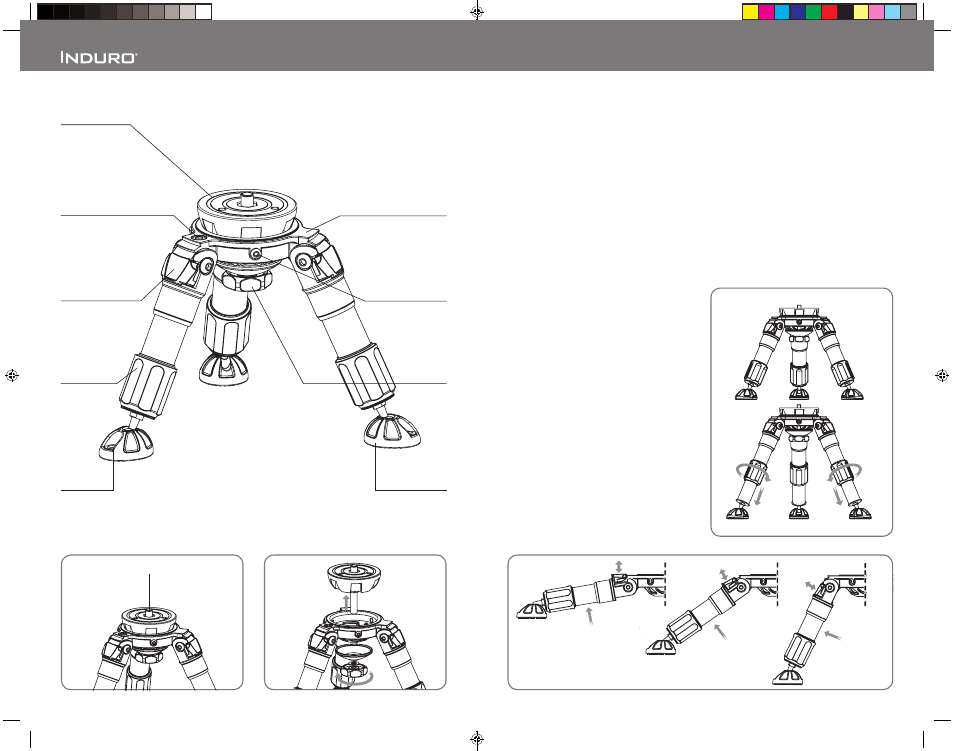Choose the red swatch in the color bar
Viewport: 954px width, 751px height.
829,12
